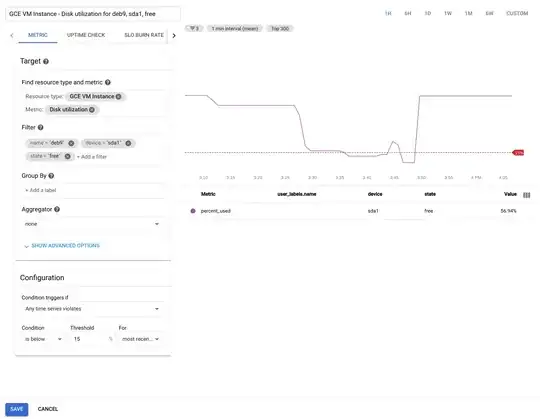Screen dimensions: 540x419
Task: Sort by the Metric column header
Action: tap(208, 194)
